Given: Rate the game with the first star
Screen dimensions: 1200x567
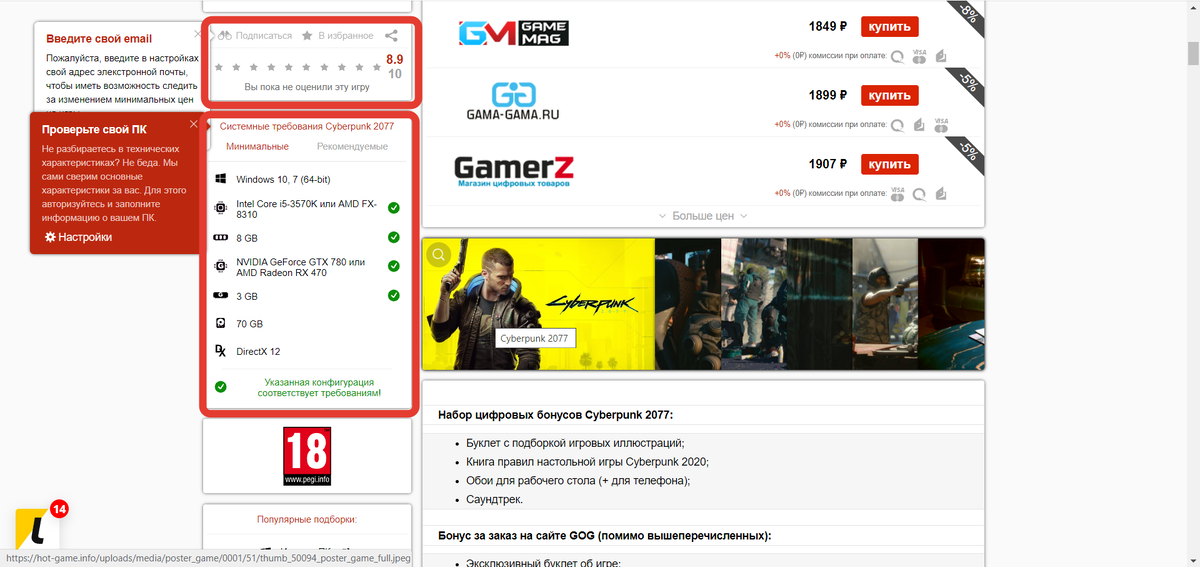Looking at the screenshot, I should click(x=218, y=67).
